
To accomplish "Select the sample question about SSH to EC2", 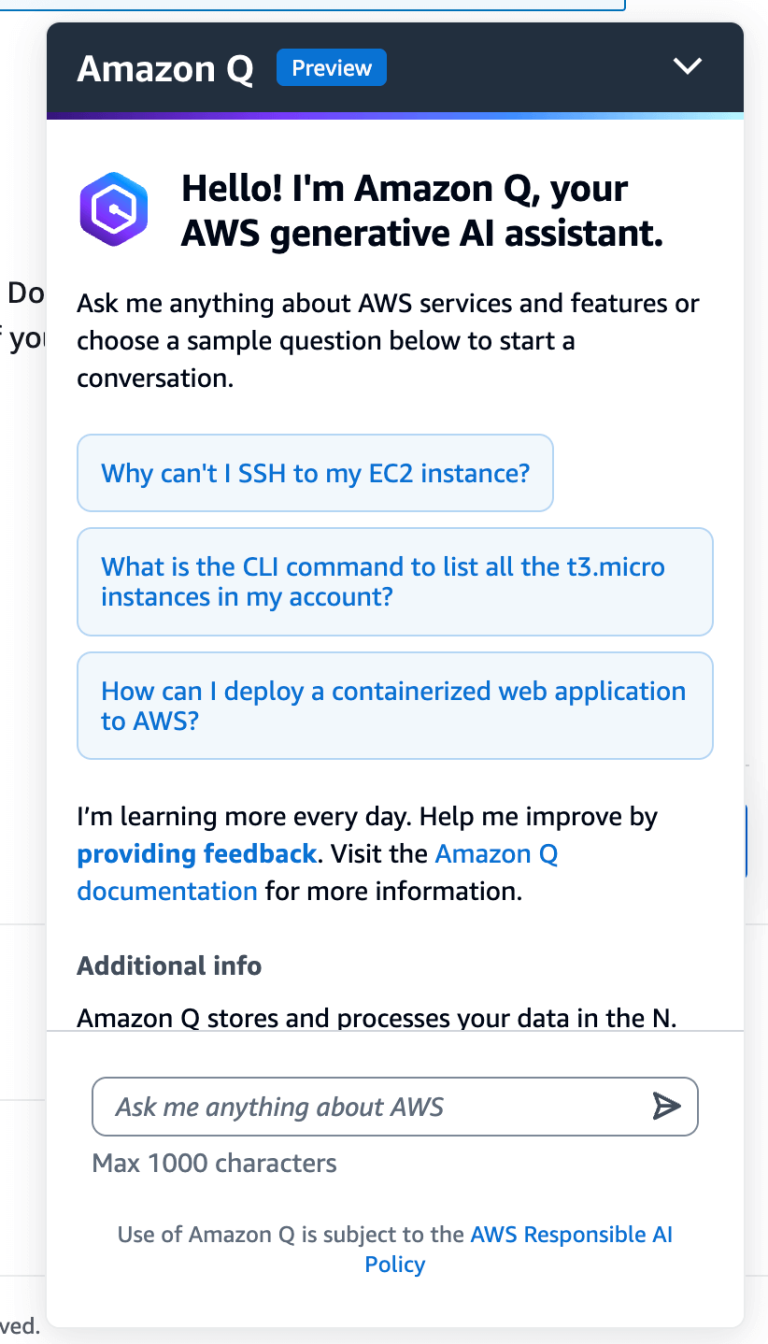I will [315, 473].
